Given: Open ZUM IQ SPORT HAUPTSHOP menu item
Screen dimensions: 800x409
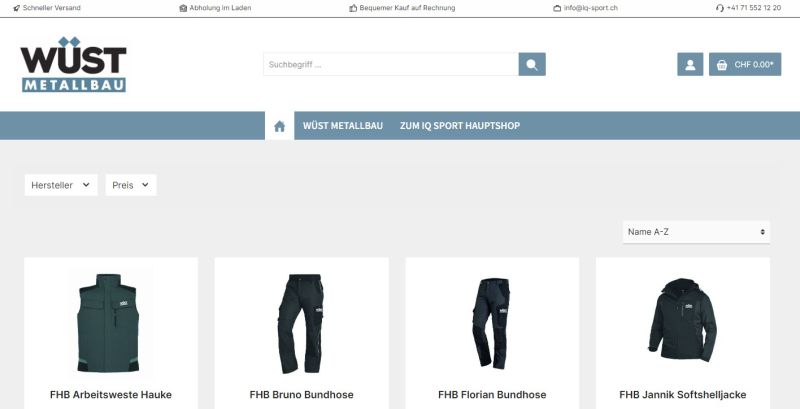Looking at the screenshot, I should (x=460, y=126).
